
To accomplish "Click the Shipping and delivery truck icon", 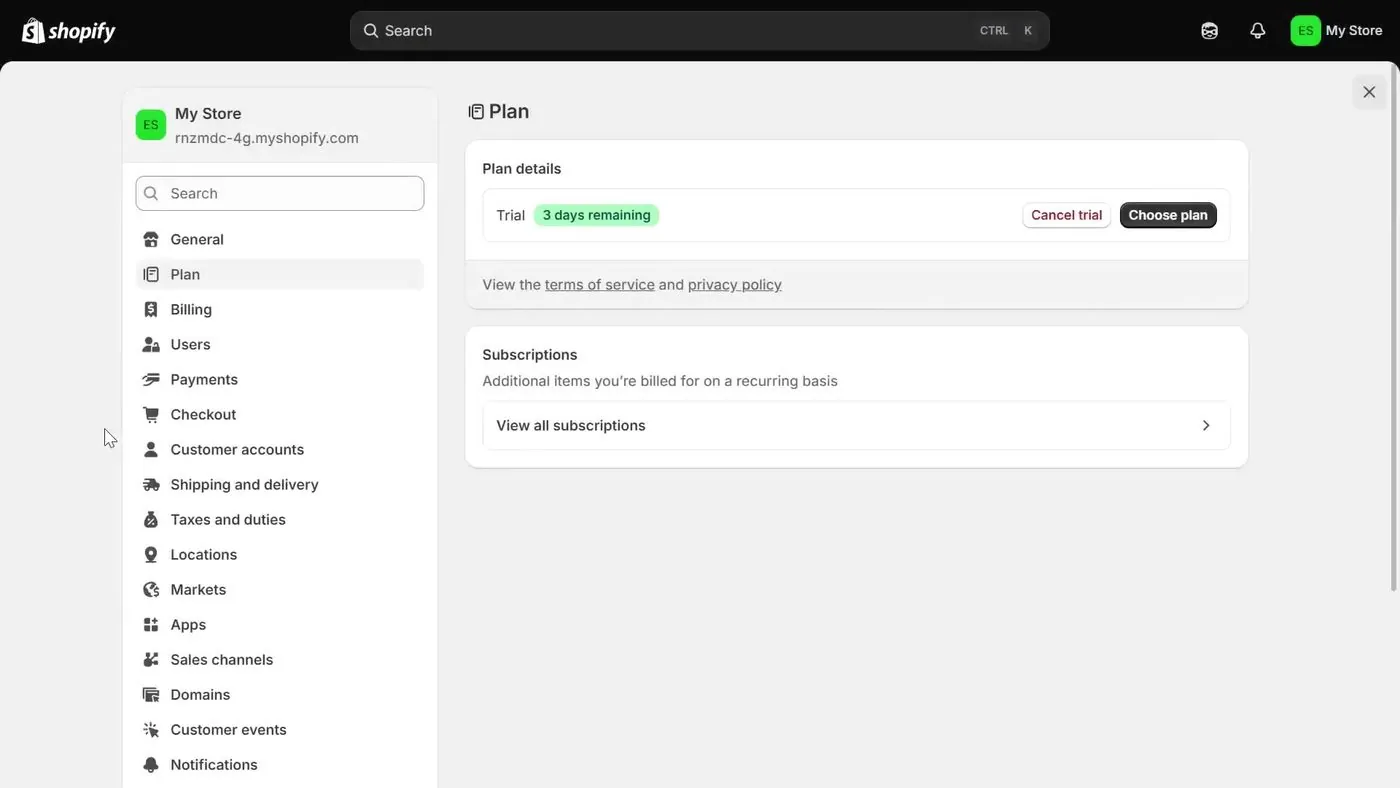I will 151,485.
